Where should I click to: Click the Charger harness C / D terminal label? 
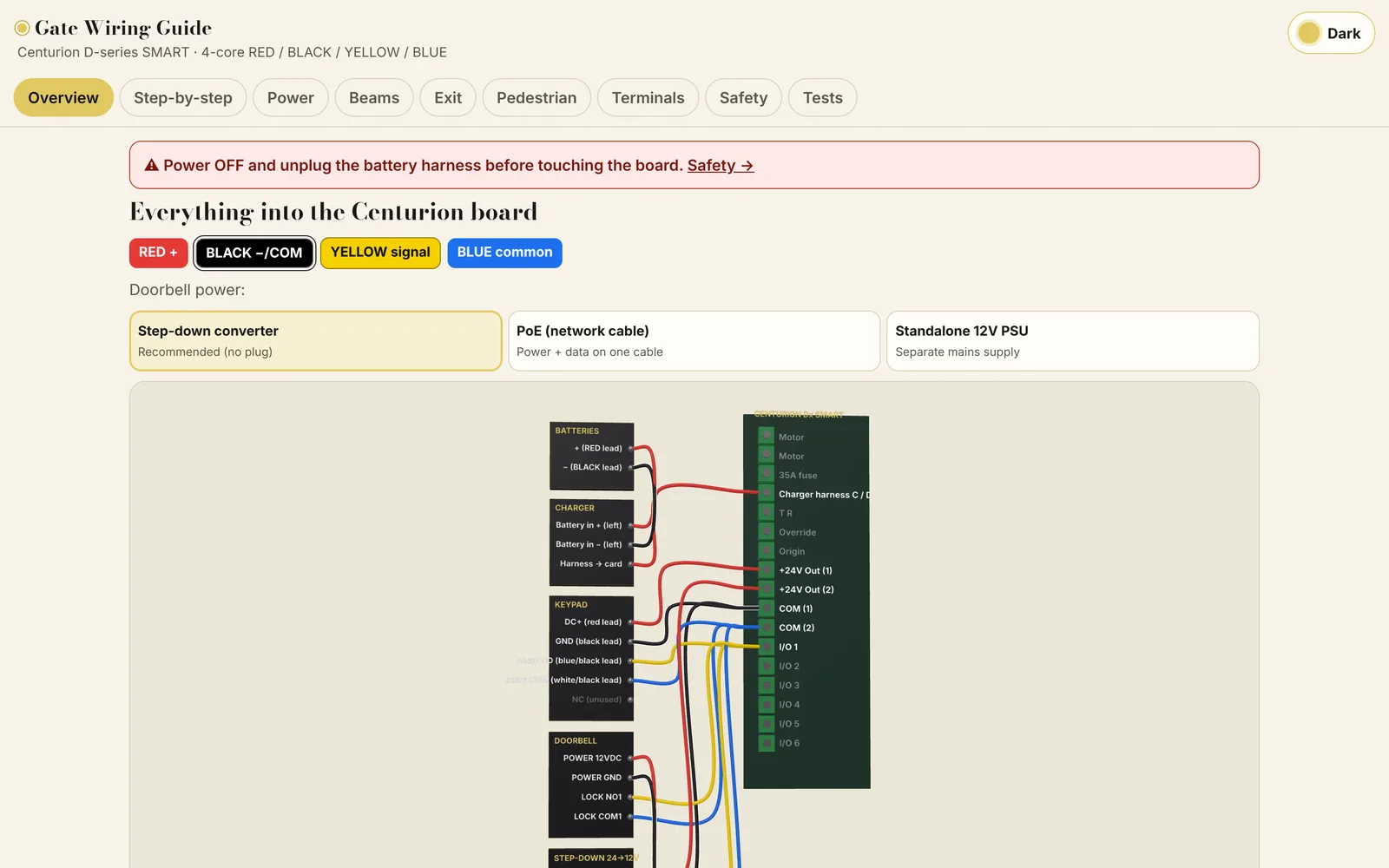click(x=824, y=495)
